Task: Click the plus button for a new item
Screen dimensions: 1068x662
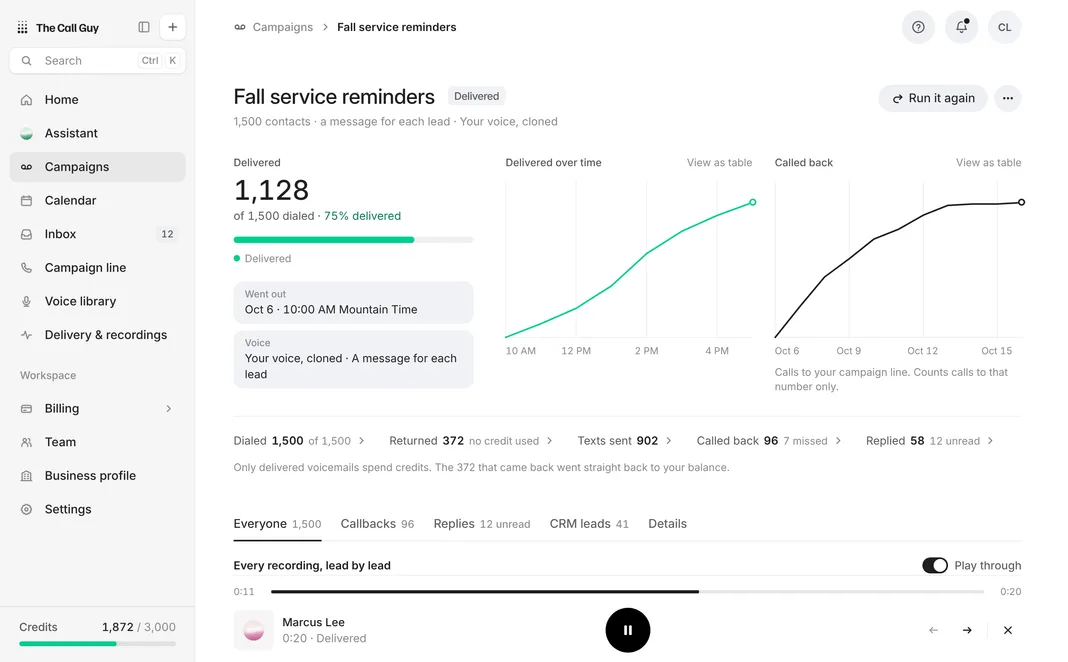Action: [172, 27]
